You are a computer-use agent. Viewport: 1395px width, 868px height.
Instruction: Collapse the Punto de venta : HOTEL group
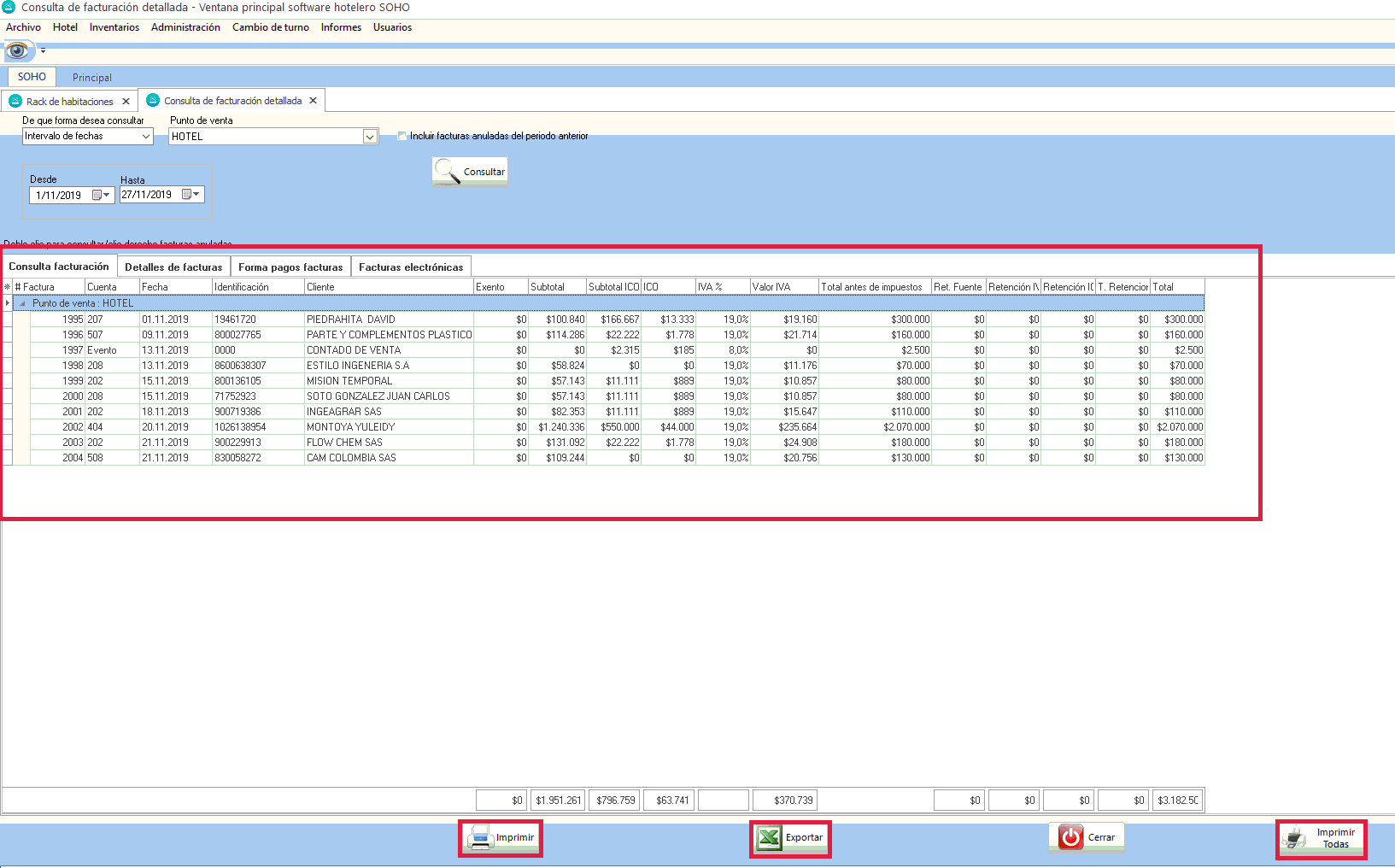coord(23,303)
